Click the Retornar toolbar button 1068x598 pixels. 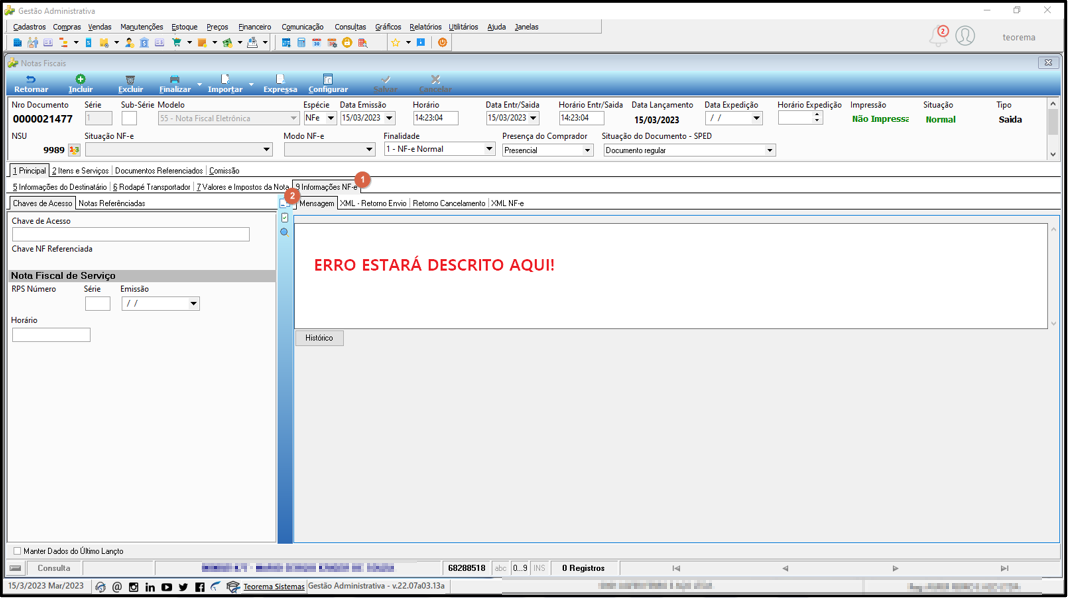(x=31, y=84)
